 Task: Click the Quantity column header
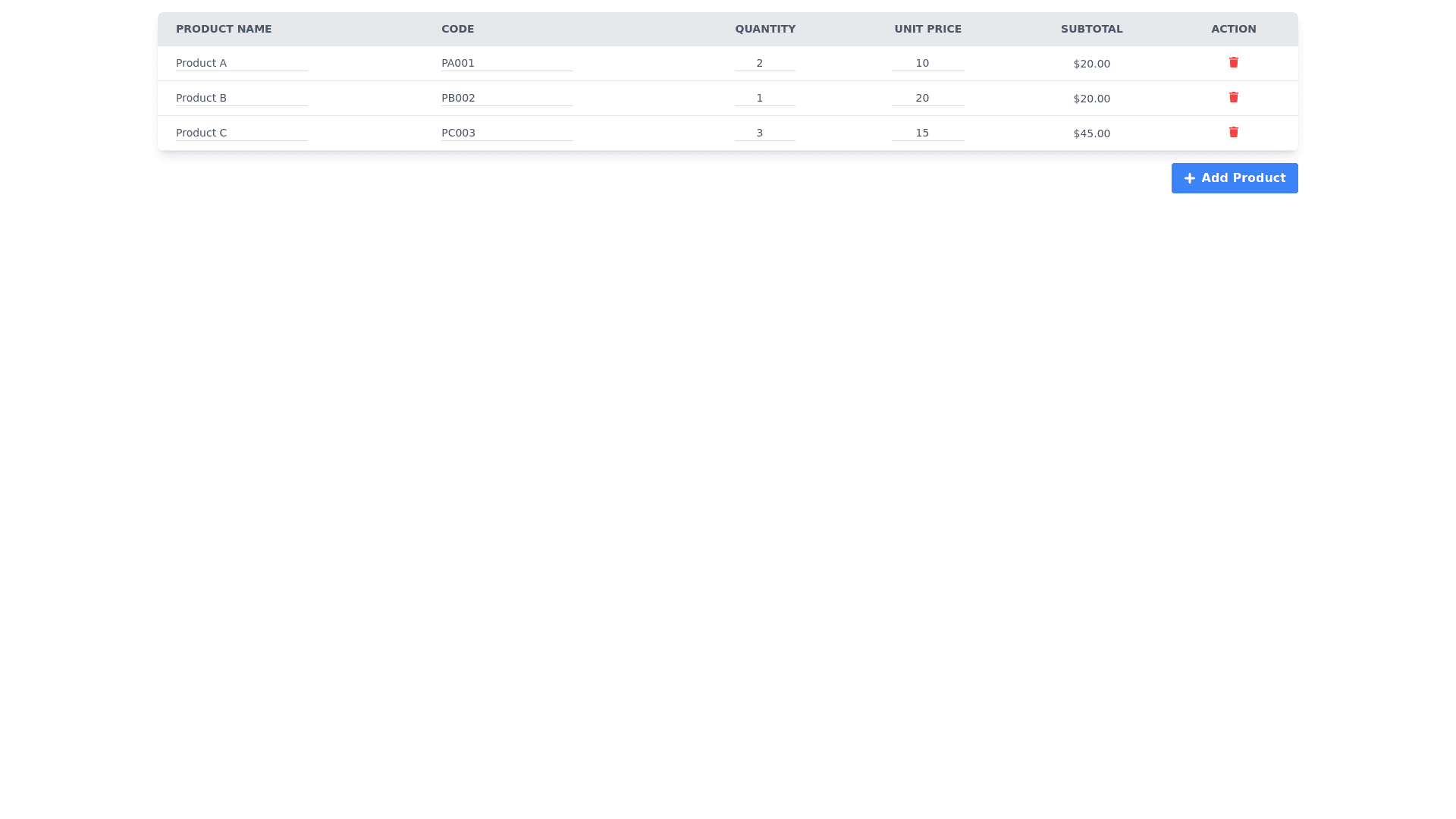pos(764,29)
